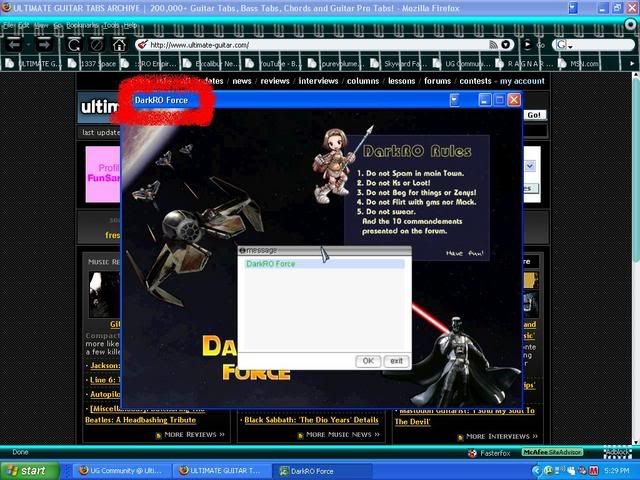Expand the bookmarks toolbar overflow arrow
640x480 pixels.
632,64
